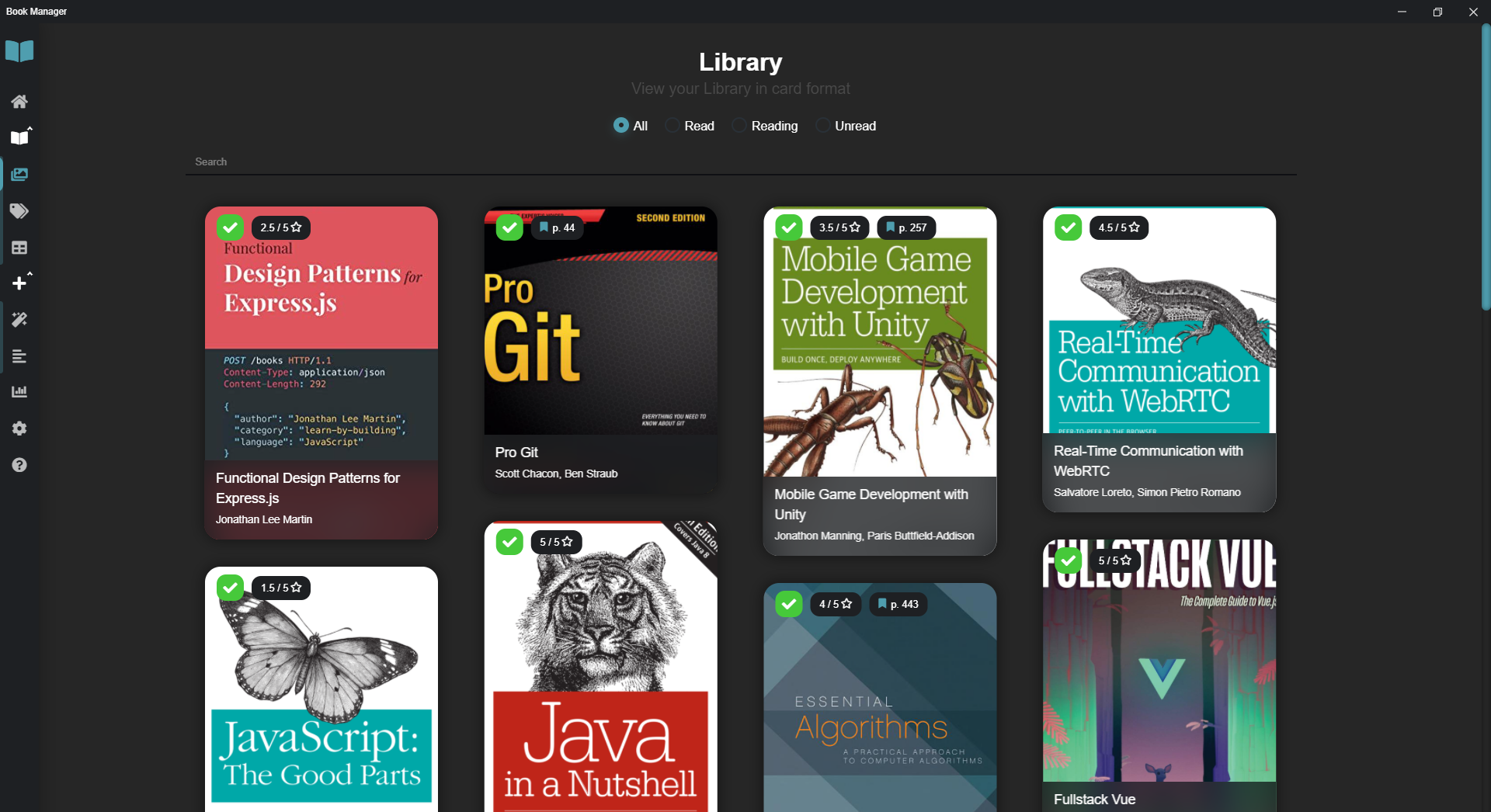This screenshot has height=812, width=1491.
Task: Open the Settings gear in the sidebar
Action: pyautogui.click(x=19, y=428)
